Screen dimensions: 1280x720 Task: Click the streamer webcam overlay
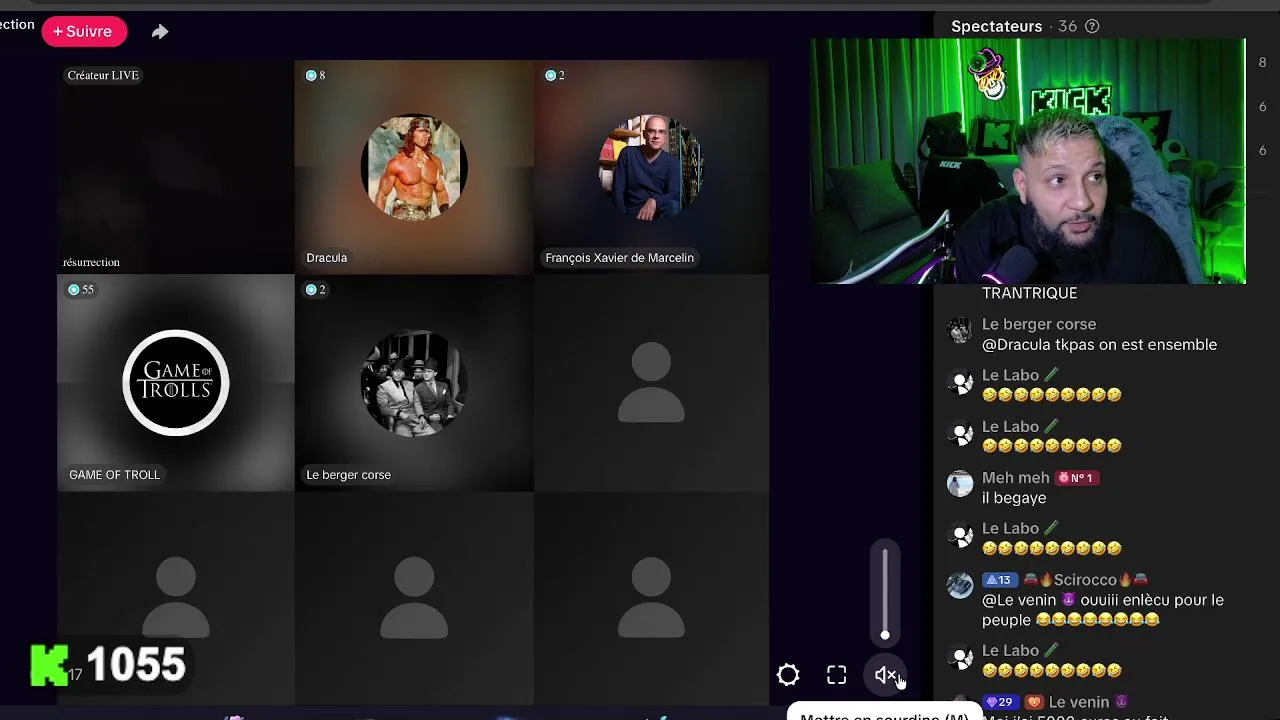pyautogui.click(x=1028, y=161)
